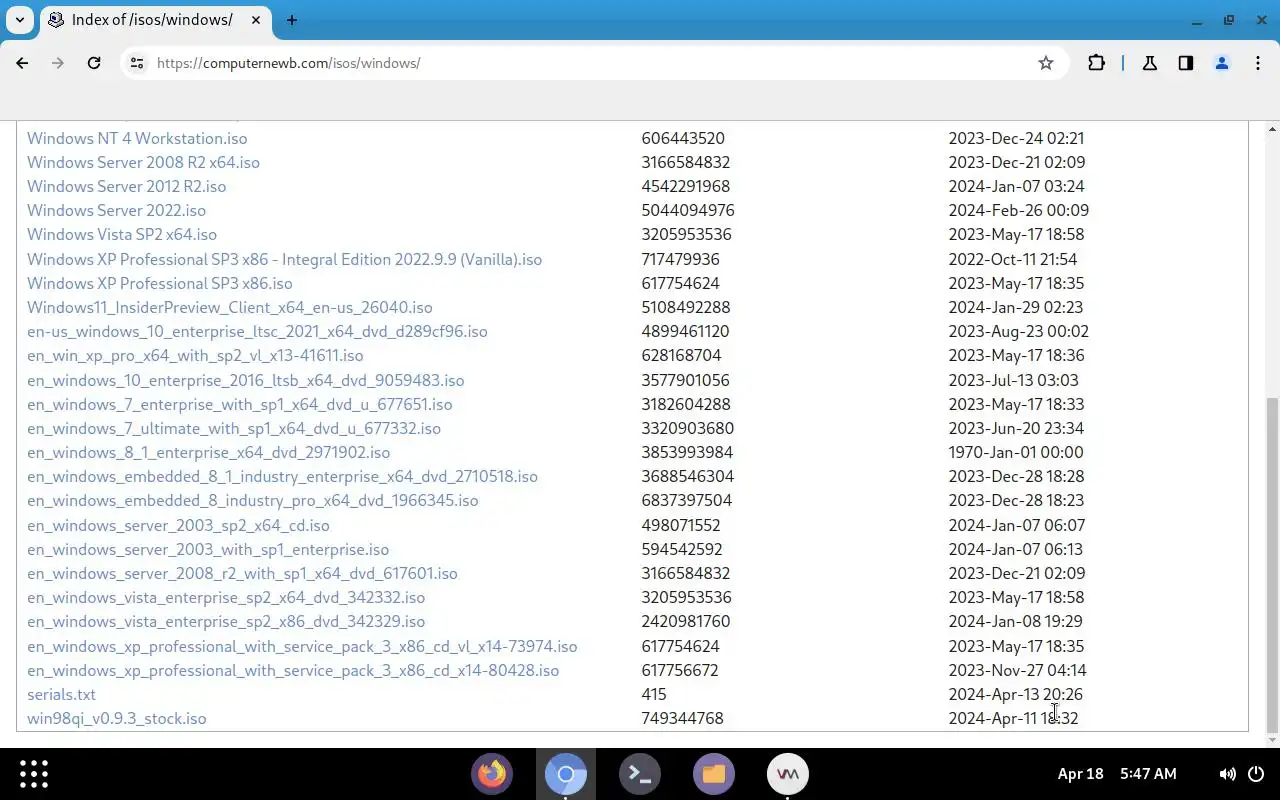This screenshot has width=1280, height=800.
Task: Open the pink waveform app in taskbar
Action: [x=787, y=774]
